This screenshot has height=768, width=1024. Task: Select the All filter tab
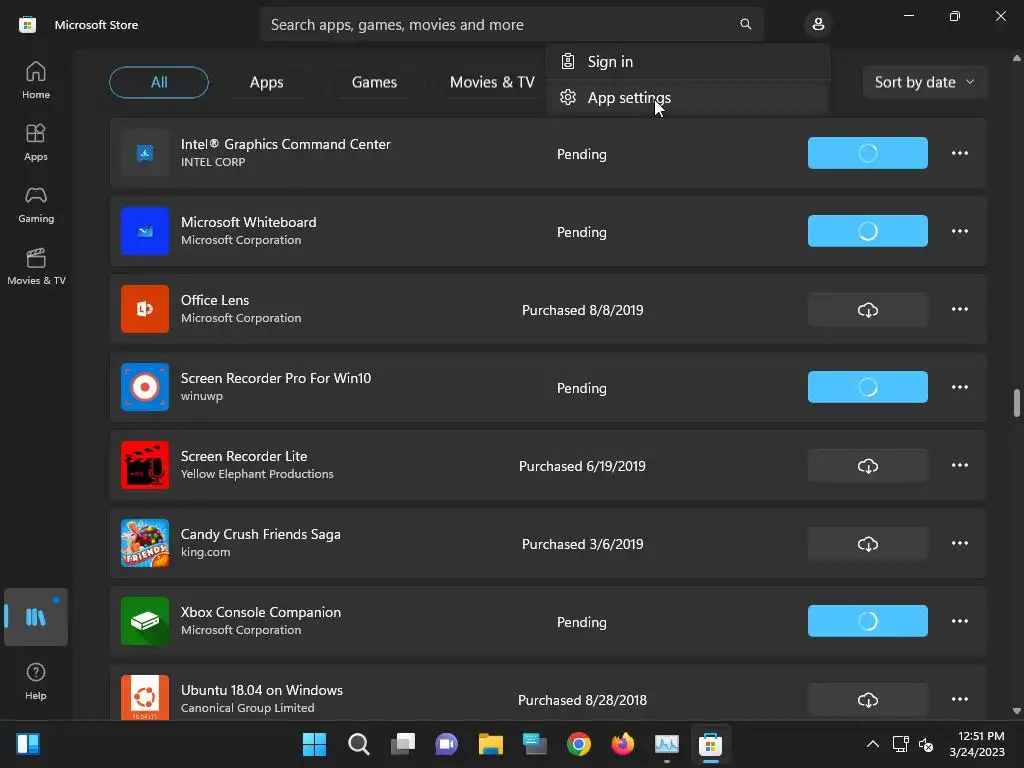pyautogui.click(x=159, y=82)
